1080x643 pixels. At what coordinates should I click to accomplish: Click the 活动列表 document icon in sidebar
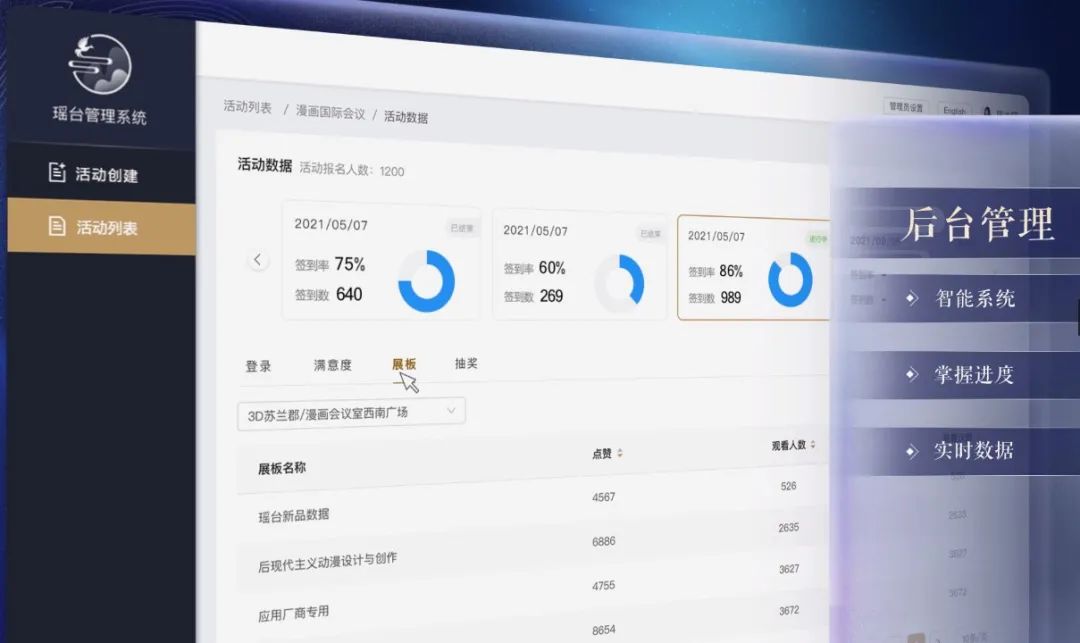click(x=57, y=226)
